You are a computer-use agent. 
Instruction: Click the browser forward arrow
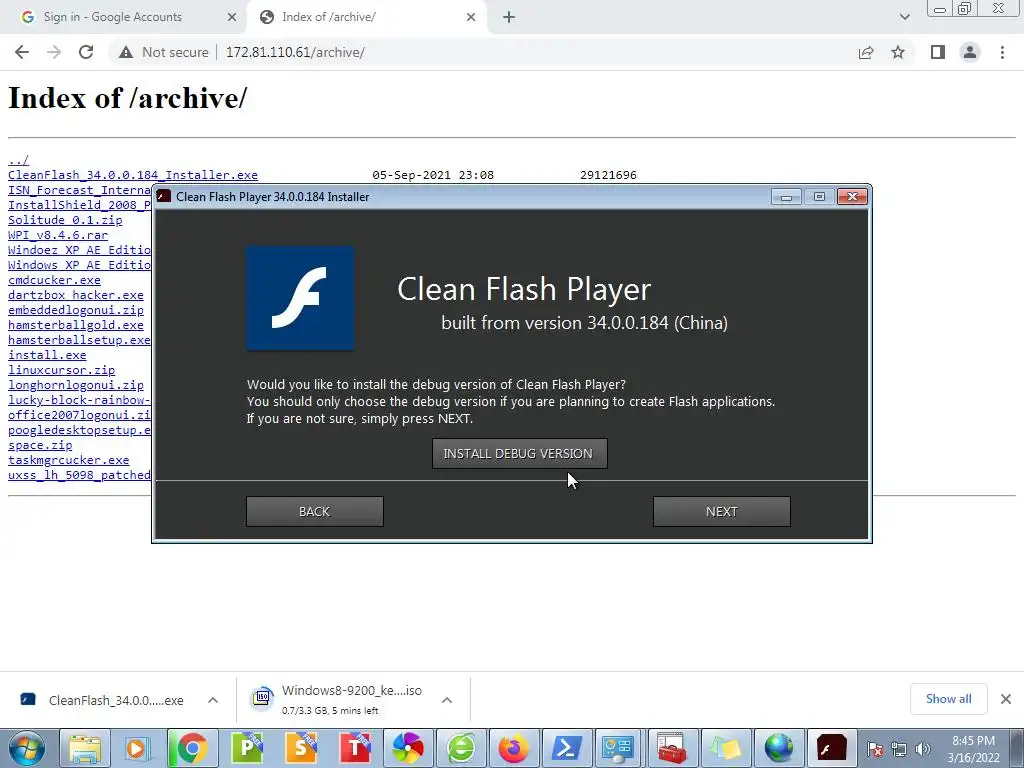pyautogui.click(x=54, y=52)
